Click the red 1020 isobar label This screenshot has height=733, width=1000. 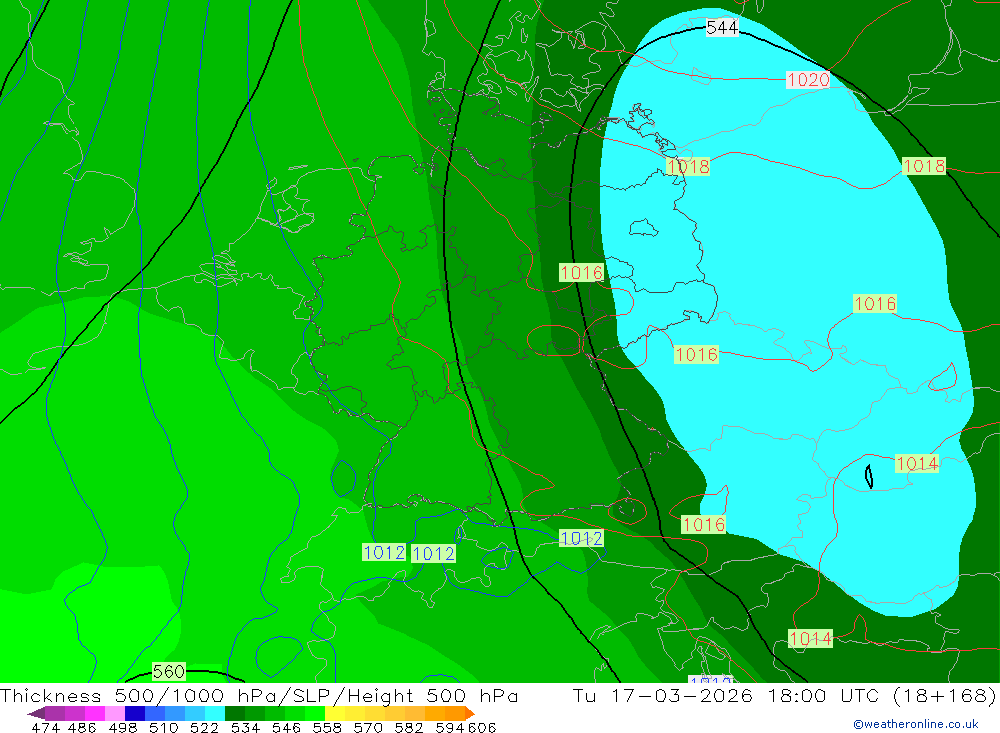[808, 80]
